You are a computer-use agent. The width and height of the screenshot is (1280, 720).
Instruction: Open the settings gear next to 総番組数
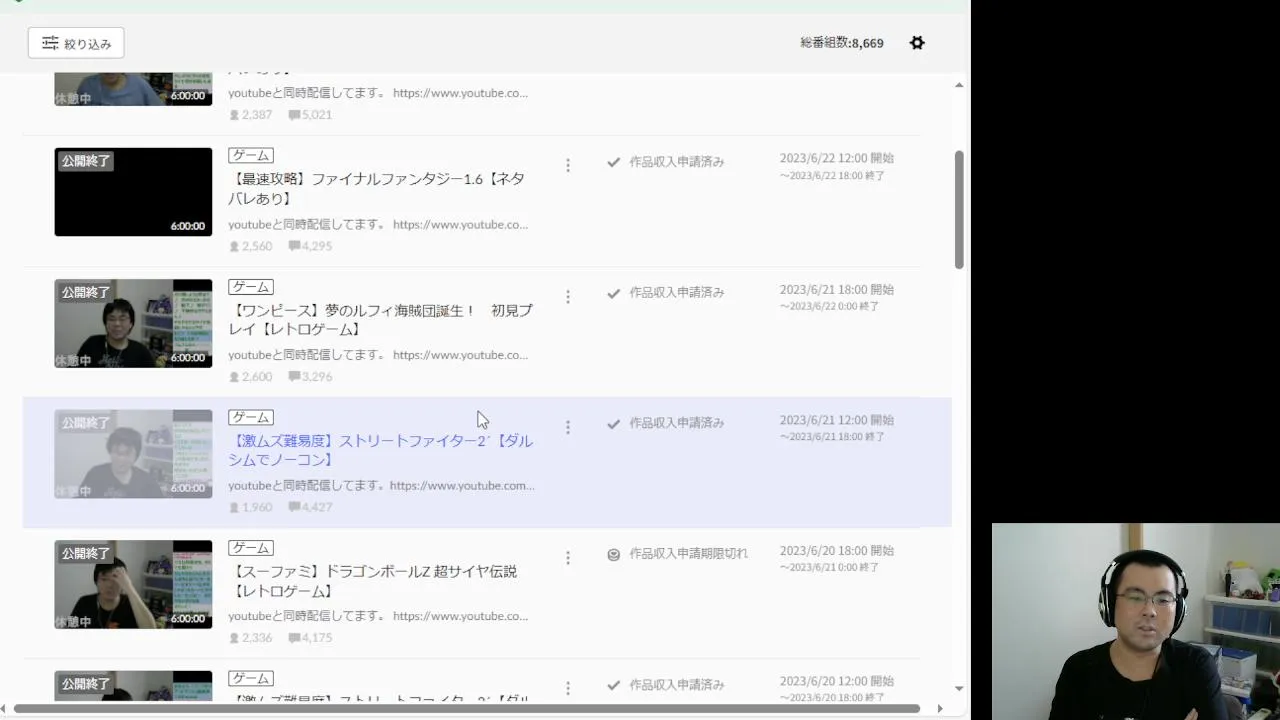pos(917,43)
